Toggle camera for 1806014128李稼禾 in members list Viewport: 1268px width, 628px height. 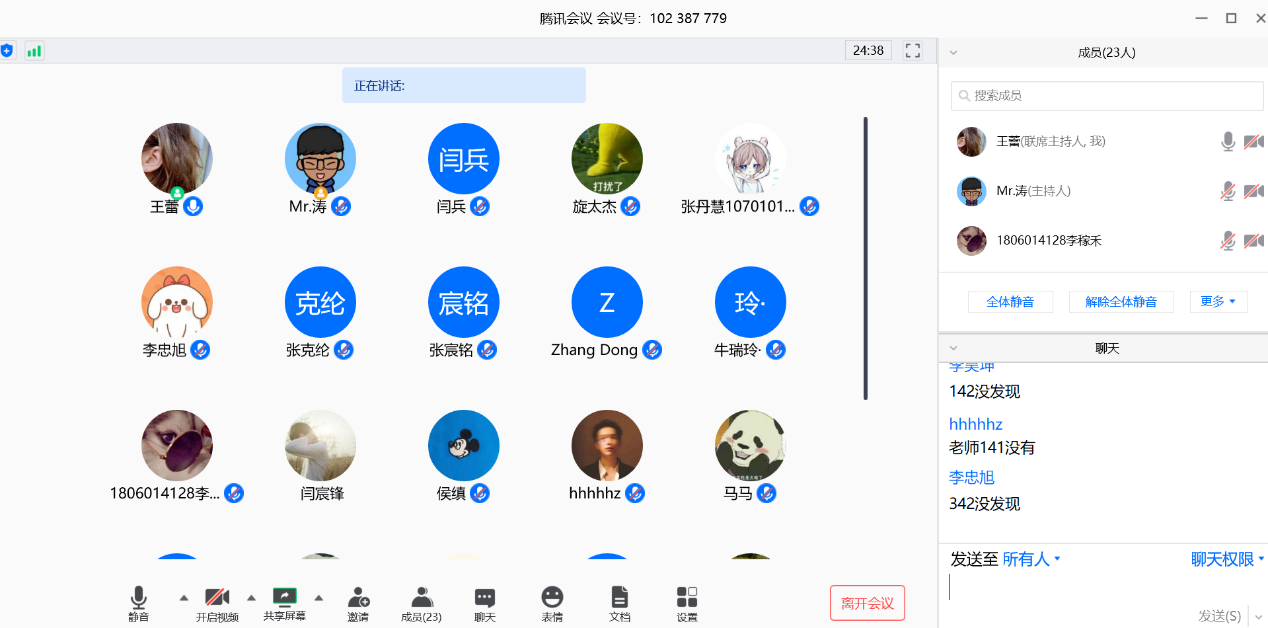coord(1253,241)
